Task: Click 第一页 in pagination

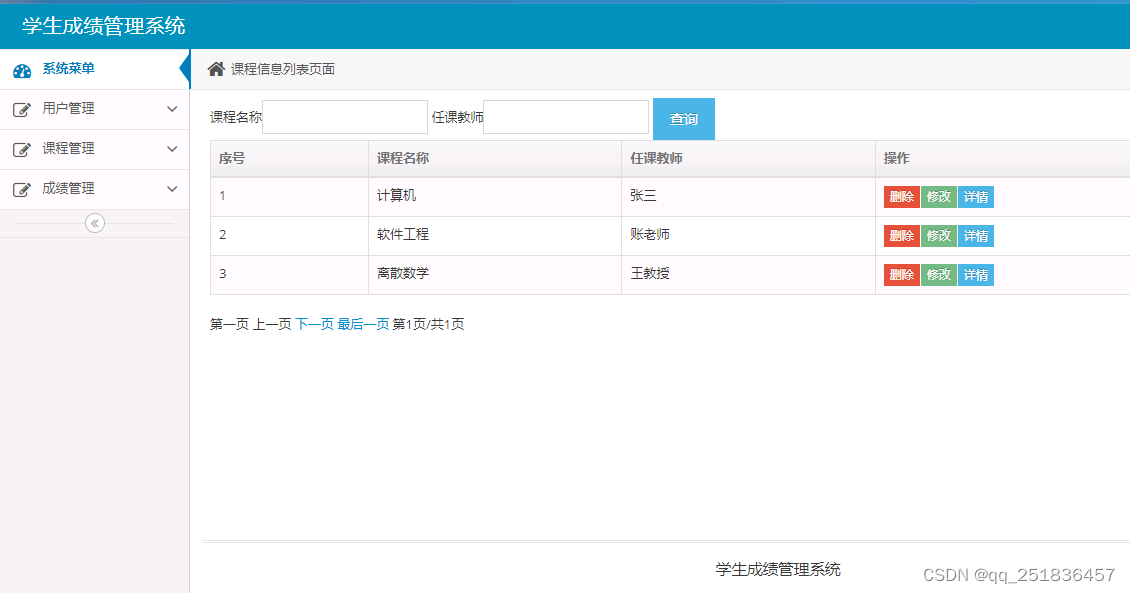Action: 229,324
